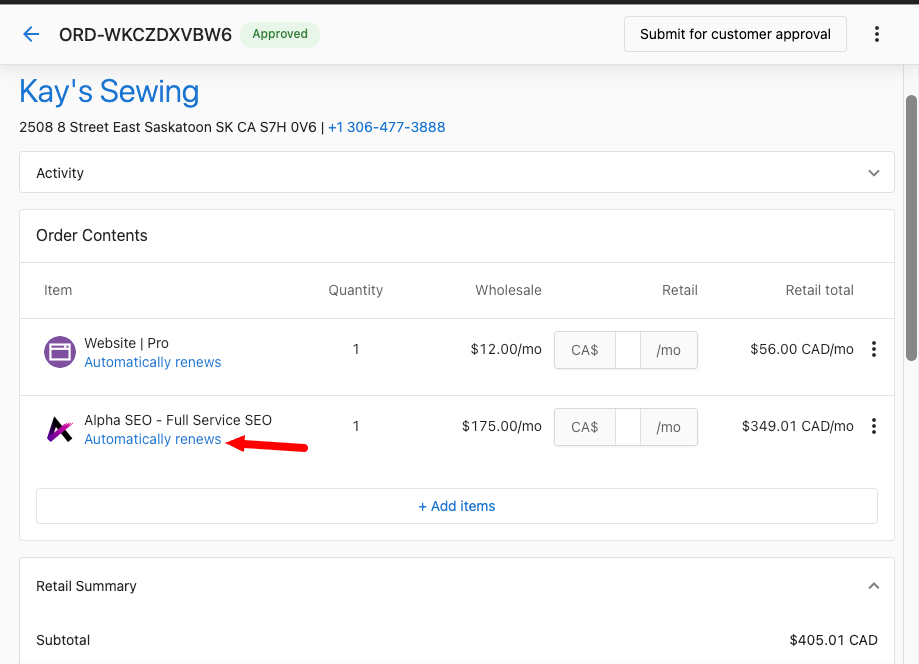Click the + Add items button
This screenshot has width=919, height=664.
(457, 506)
